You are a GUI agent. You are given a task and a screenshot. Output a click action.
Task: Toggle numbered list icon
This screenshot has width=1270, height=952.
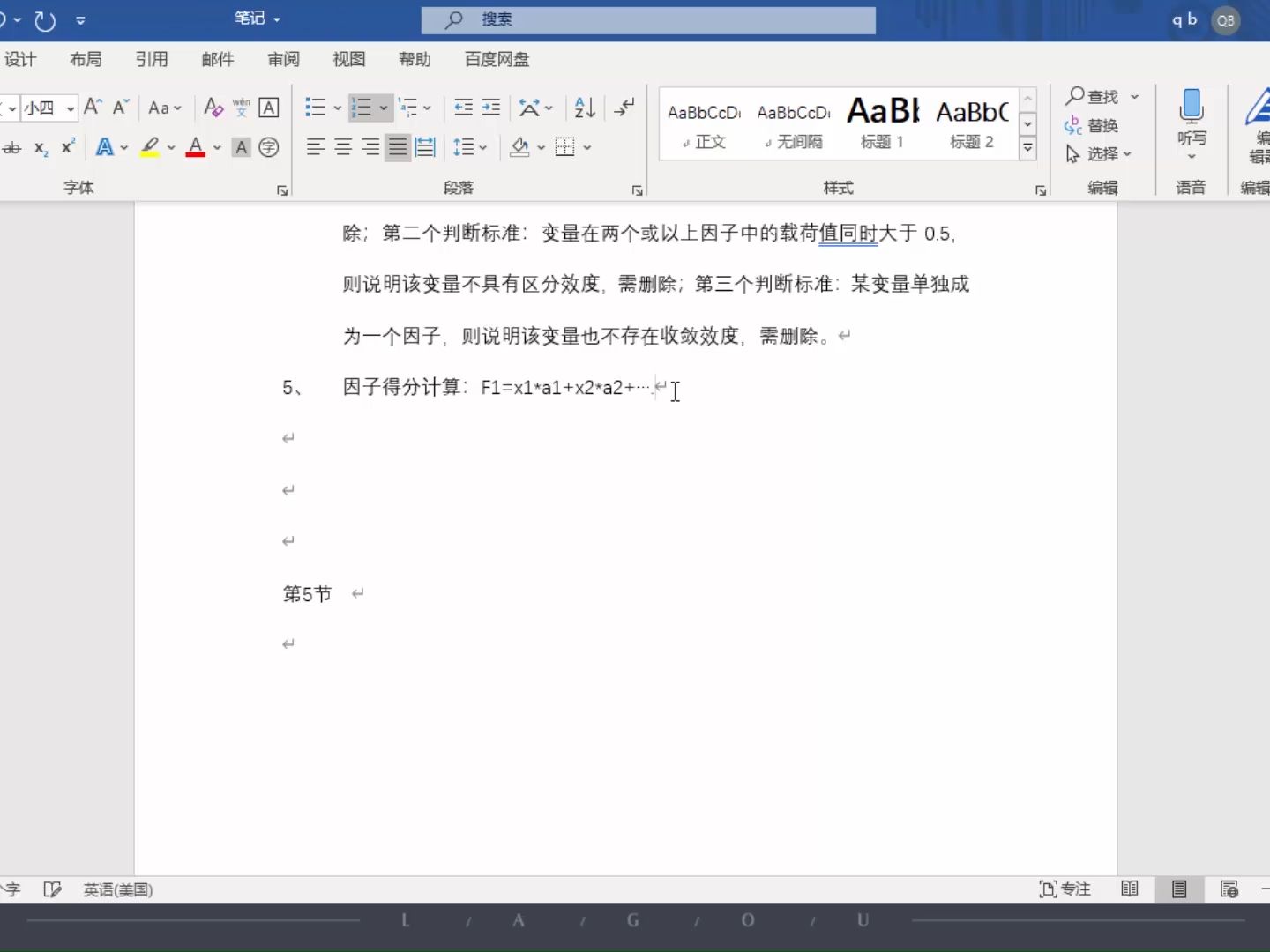click(362, 108)
